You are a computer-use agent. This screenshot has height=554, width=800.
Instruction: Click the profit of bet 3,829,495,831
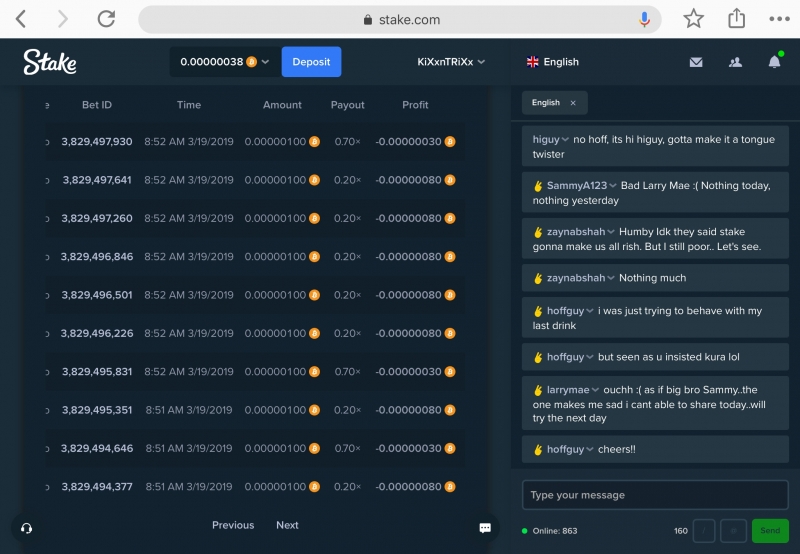415,371
